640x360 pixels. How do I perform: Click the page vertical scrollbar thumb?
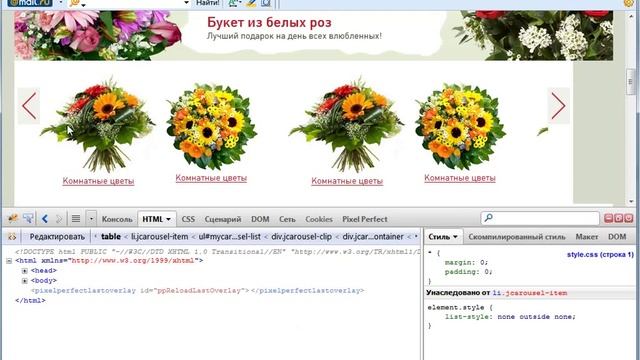pyautogui.click(x=630, y=82)
